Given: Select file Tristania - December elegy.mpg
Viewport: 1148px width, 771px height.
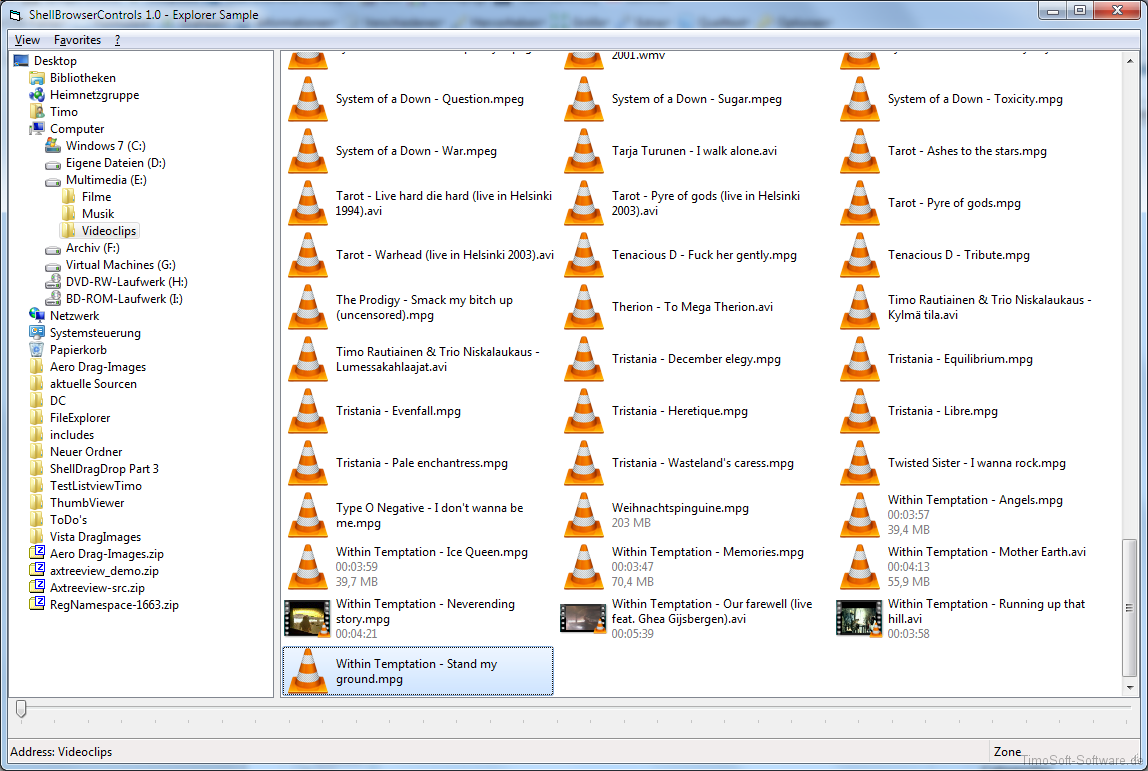Looking at the screenshot, I should tap(696, 359).
